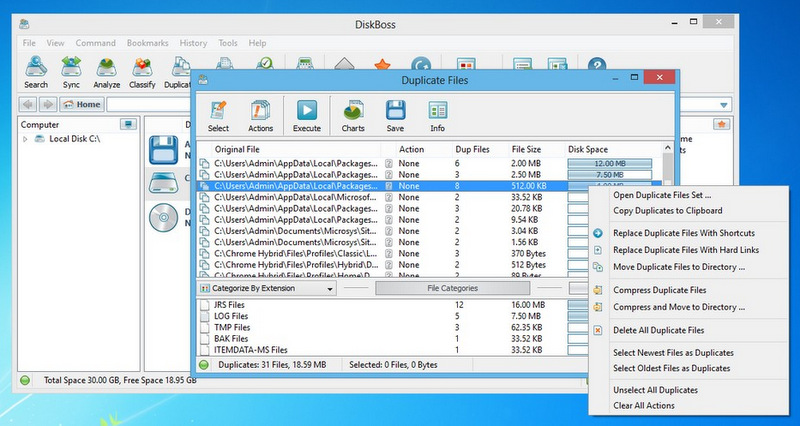Save the duplicate files report
Screen dimensions: 800x426
coord(395,116)
